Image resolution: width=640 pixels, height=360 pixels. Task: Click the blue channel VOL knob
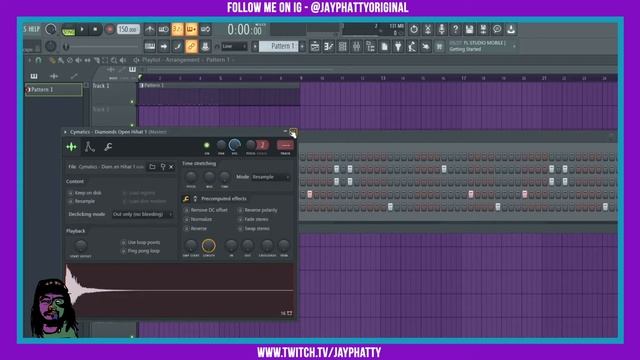pos(235,144)
